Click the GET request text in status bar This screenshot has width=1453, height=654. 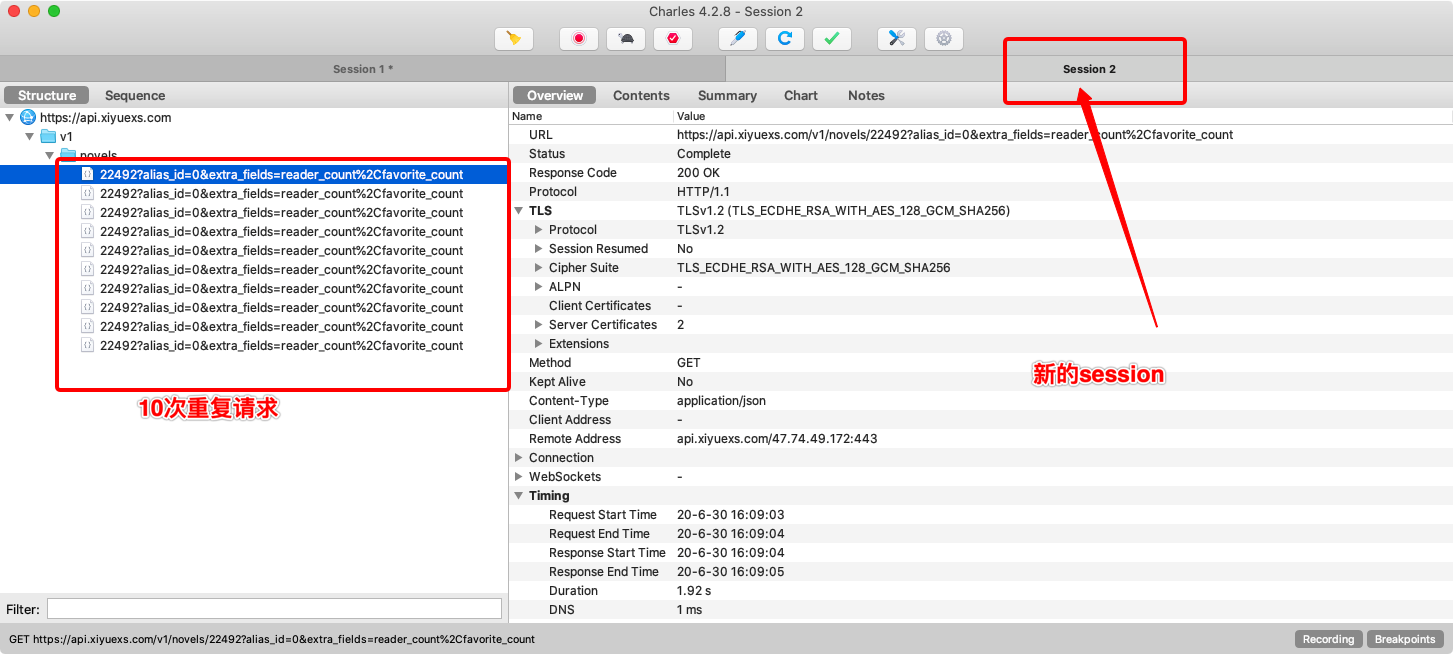[x=272, y=639]
